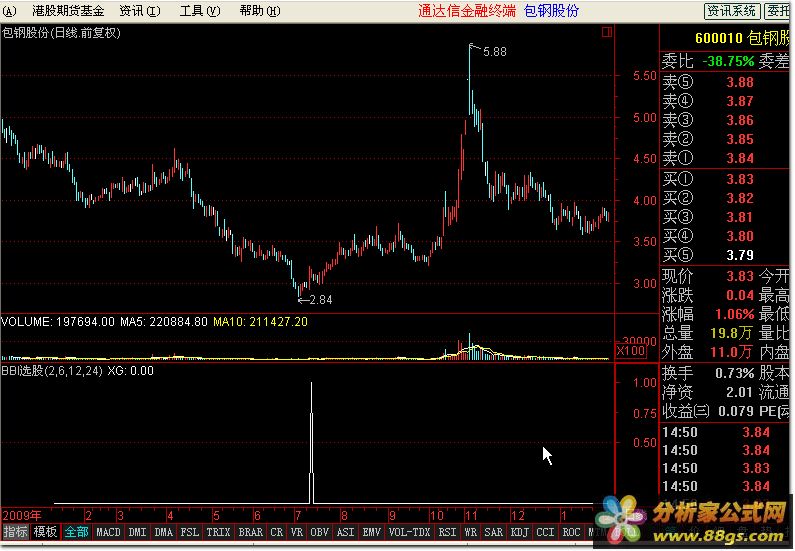Viewport: 795px width, 551px height.
Task: Click the 2009年 label on the time axis
Action: 22,516
